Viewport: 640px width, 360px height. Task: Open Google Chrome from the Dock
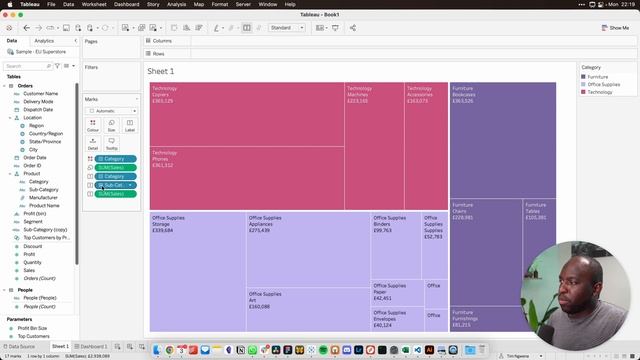tap(169, 350)
